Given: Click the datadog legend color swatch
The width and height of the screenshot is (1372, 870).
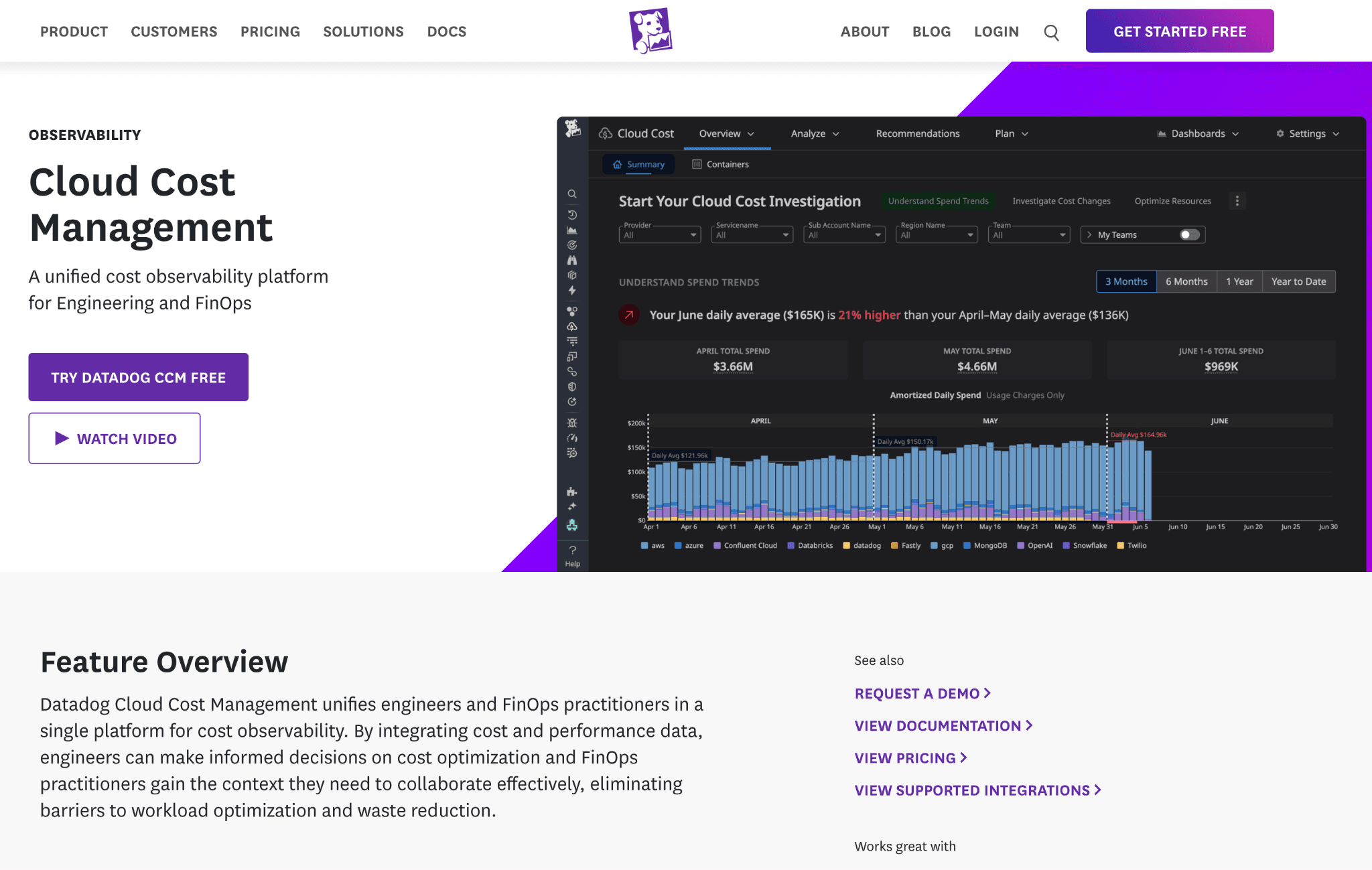Looking at the screenshot, I should (846, 546).
